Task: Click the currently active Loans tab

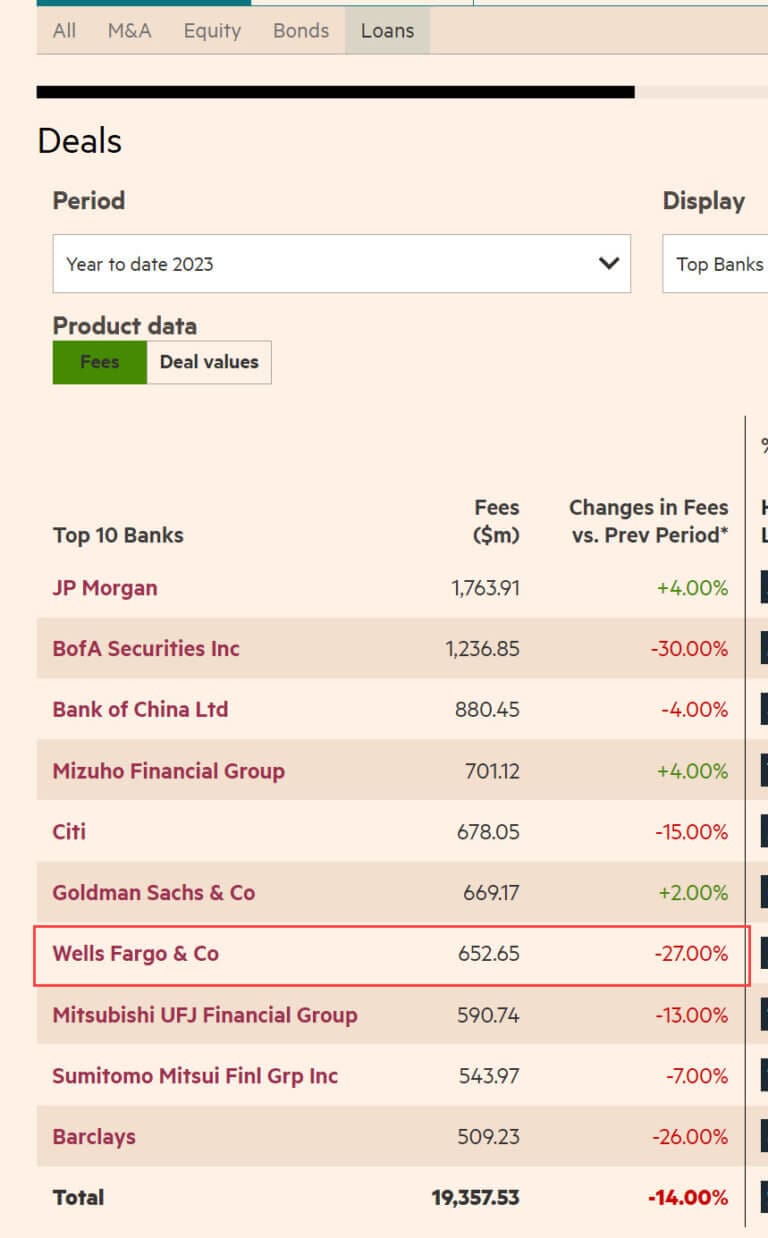Action: pyautogui.click(x=387, y=31)
